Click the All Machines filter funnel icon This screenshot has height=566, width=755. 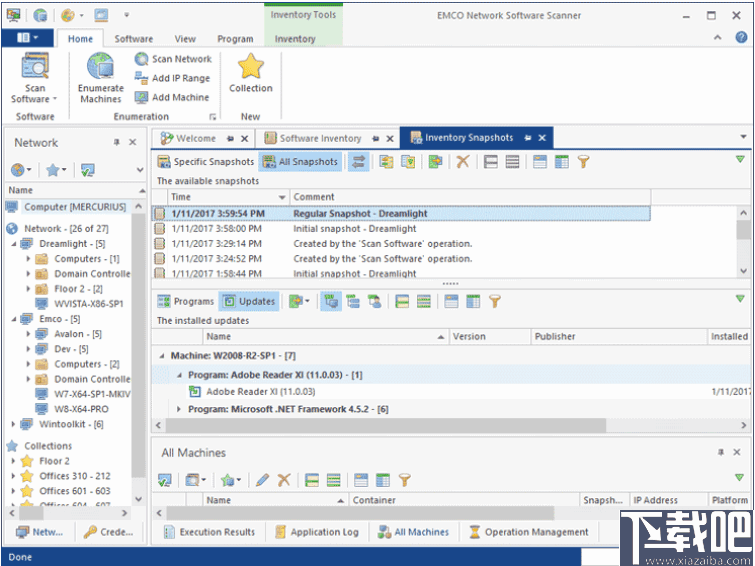(405, 480)
